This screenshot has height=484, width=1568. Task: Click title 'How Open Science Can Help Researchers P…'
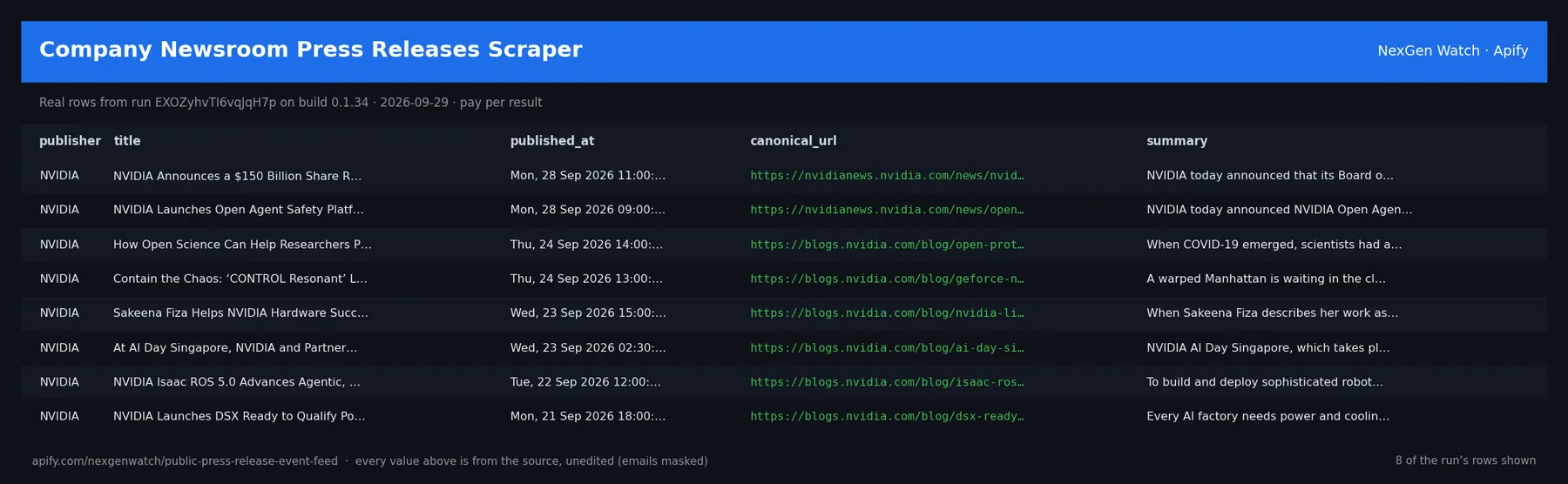[242, 245]
